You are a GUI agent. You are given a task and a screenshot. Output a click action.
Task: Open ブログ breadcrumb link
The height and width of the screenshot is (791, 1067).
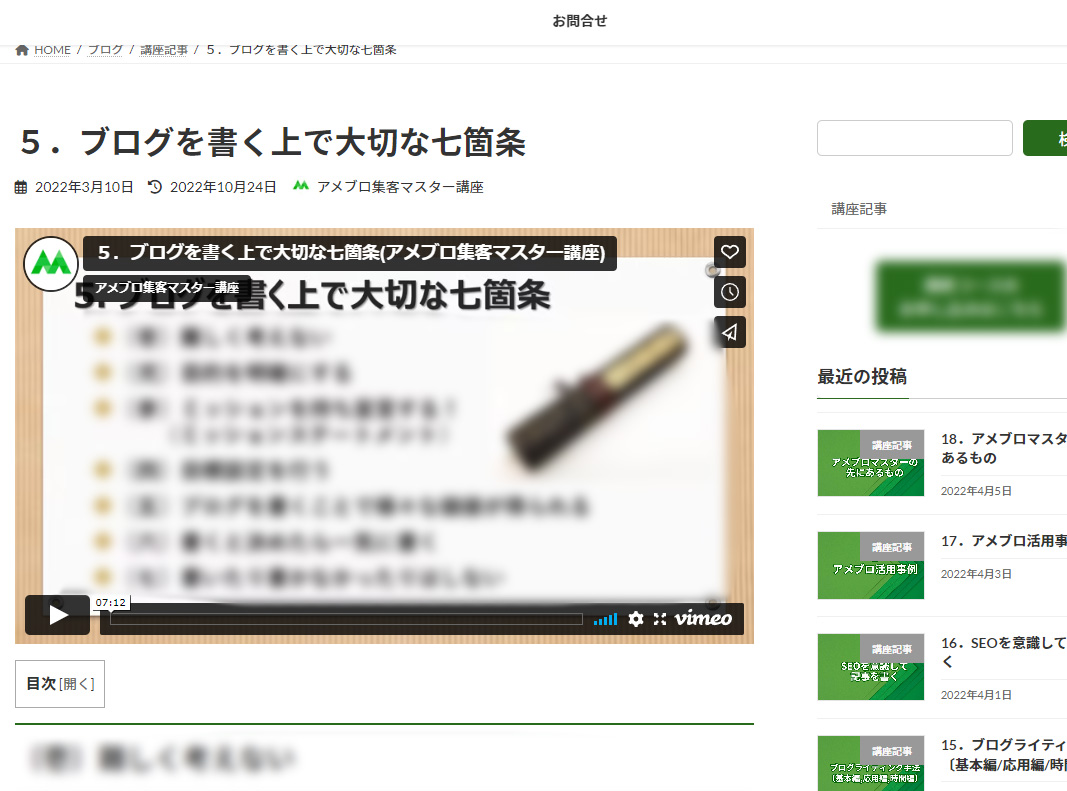(x=105, y=50)
